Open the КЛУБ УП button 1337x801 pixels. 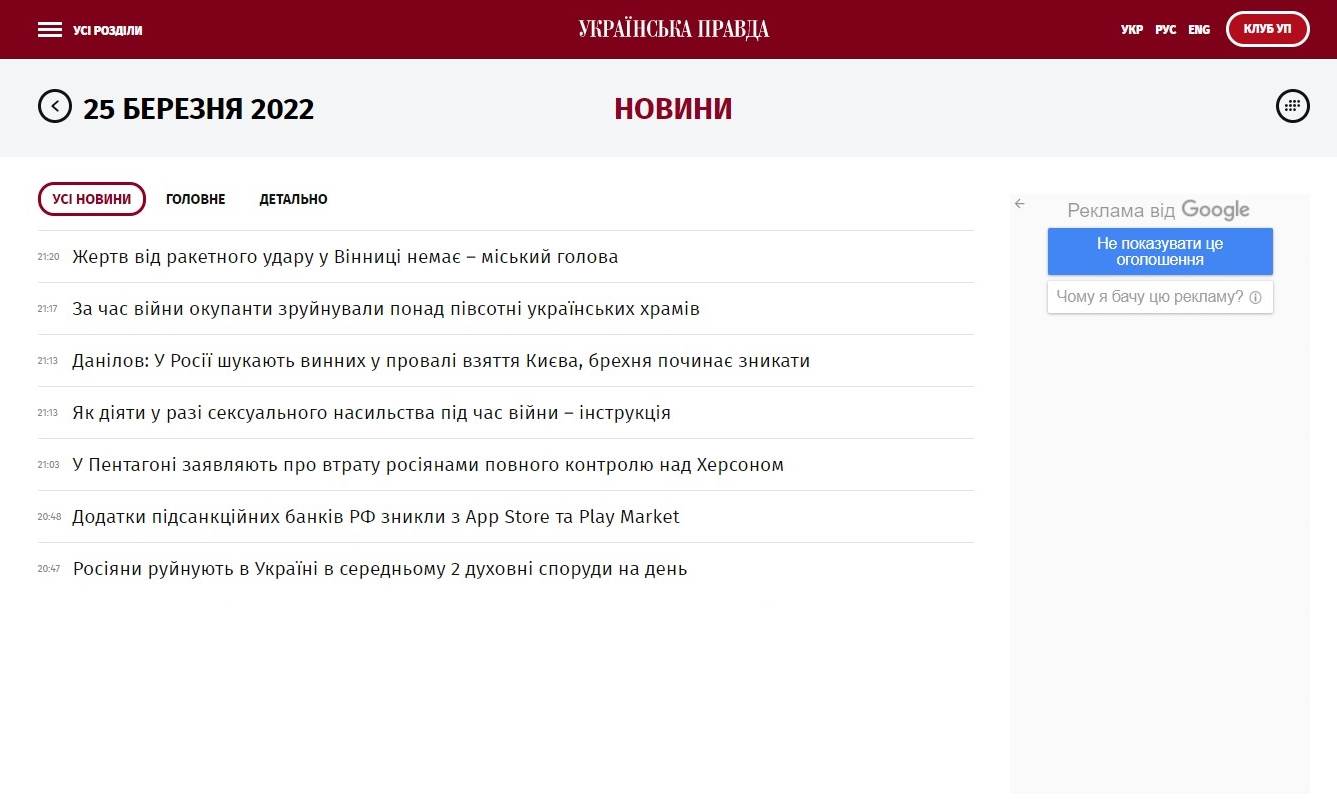tap(1268, 29)
